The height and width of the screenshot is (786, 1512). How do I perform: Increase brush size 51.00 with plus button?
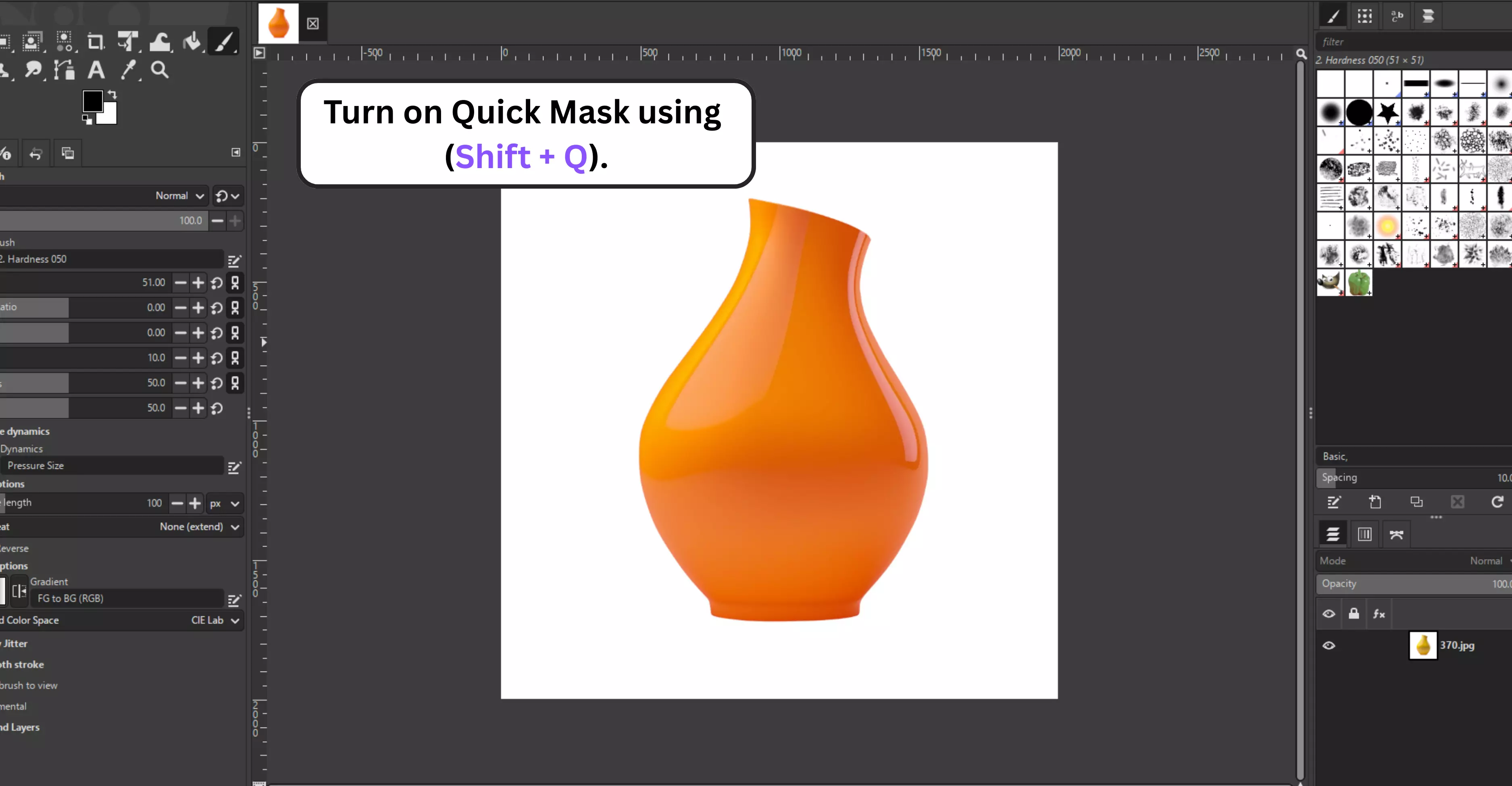point(199,283)
